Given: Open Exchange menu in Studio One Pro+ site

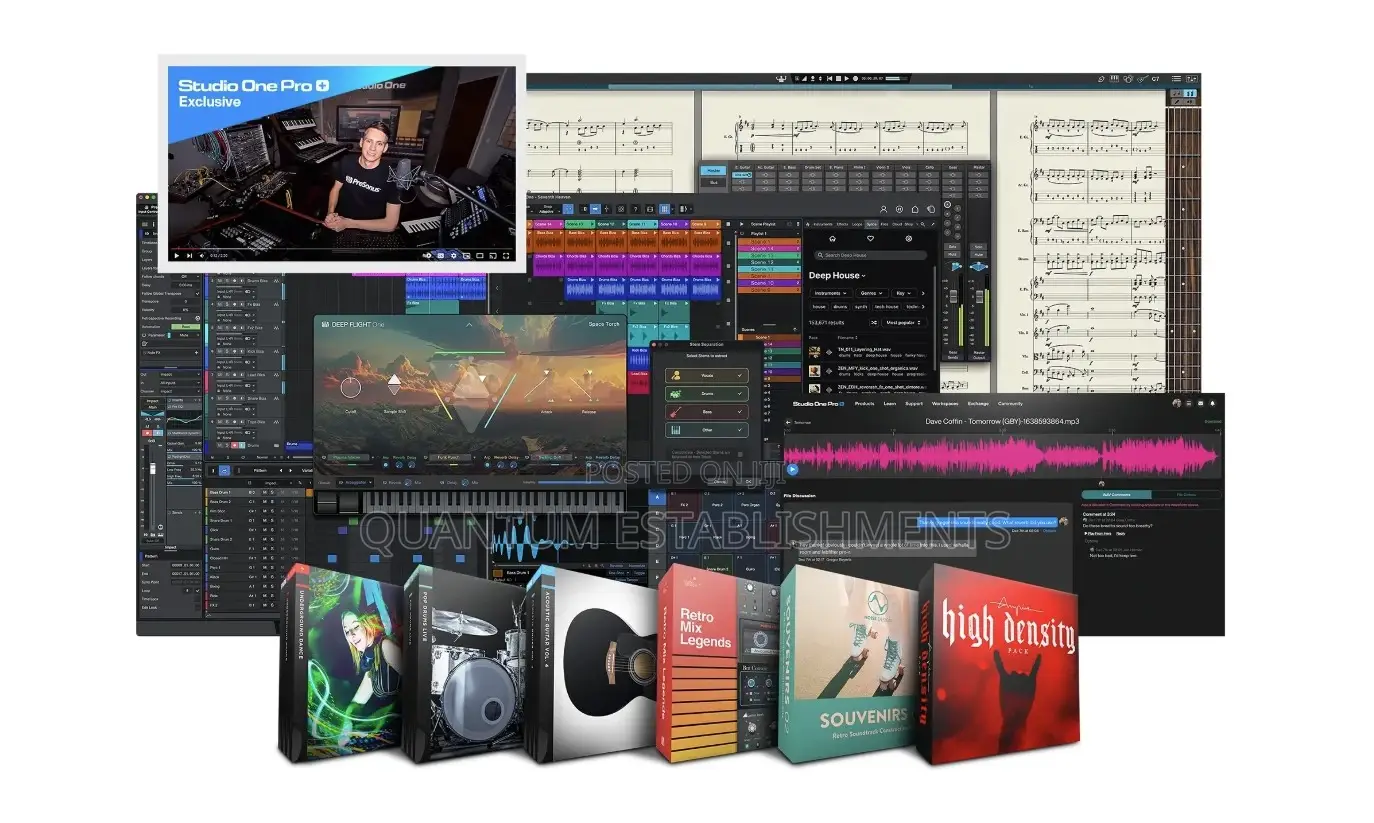Looking at the screenshot, I should coord(978,404).
